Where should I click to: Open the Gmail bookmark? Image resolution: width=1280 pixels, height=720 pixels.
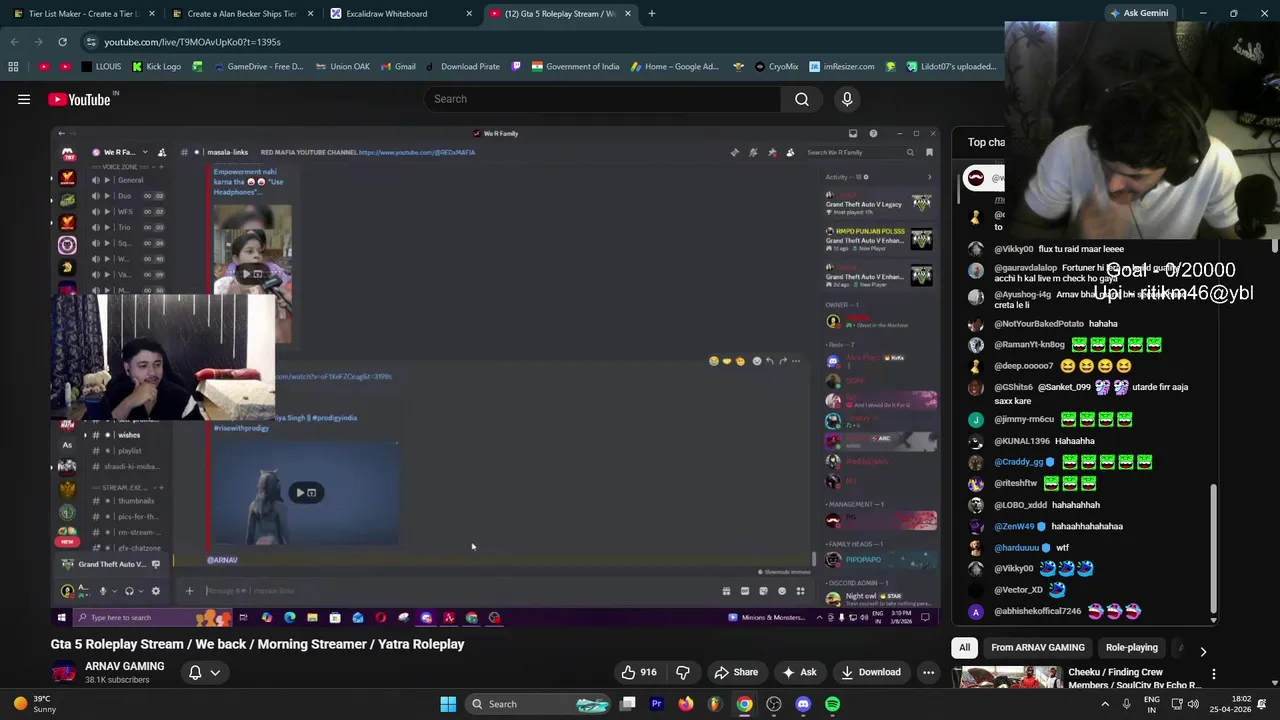[397, 67]
